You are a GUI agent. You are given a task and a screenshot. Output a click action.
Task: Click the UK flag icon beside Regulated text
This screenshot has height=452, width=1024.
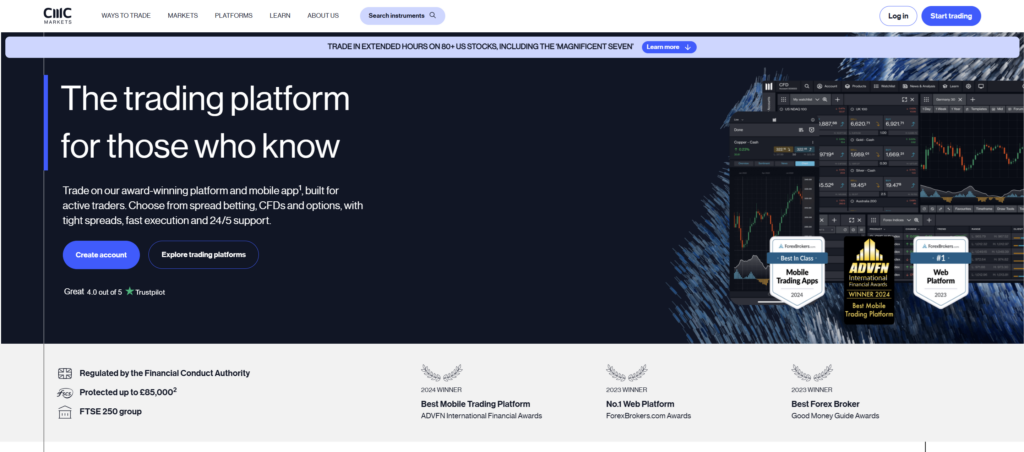[65, 374]
